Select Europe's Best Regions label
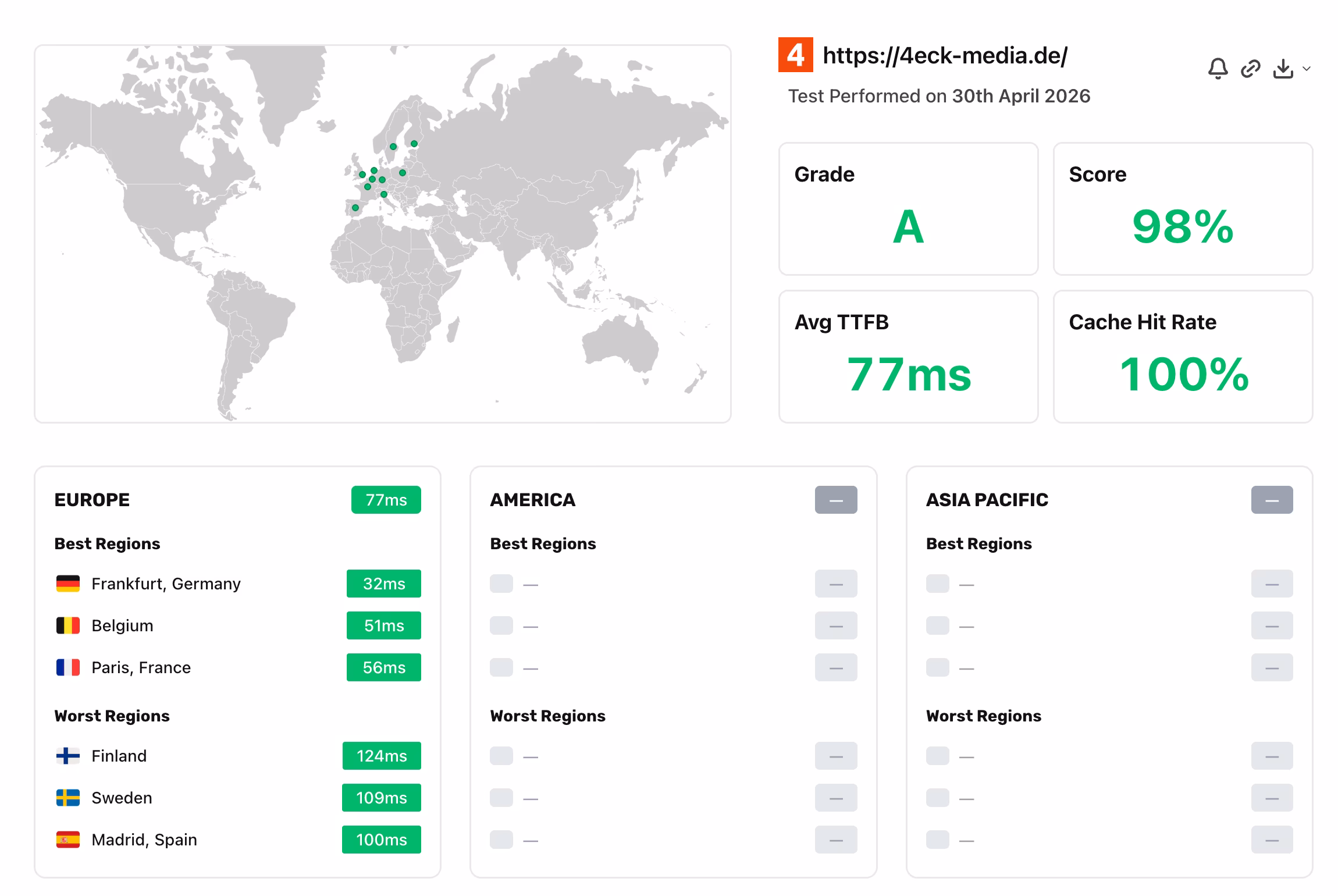1338x896 pixels. 107,543
